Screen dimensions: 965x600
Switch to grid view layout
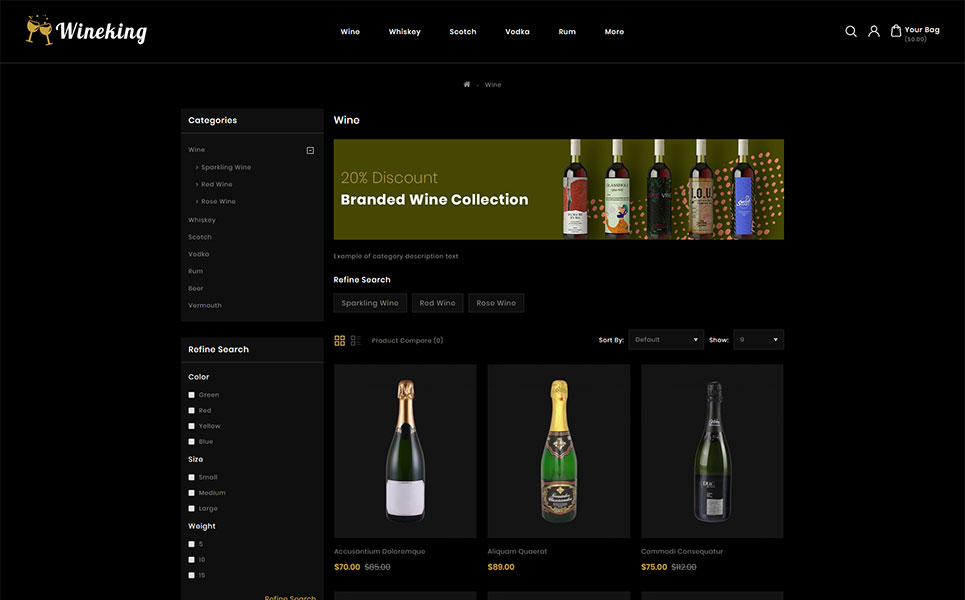click(340, 340)
